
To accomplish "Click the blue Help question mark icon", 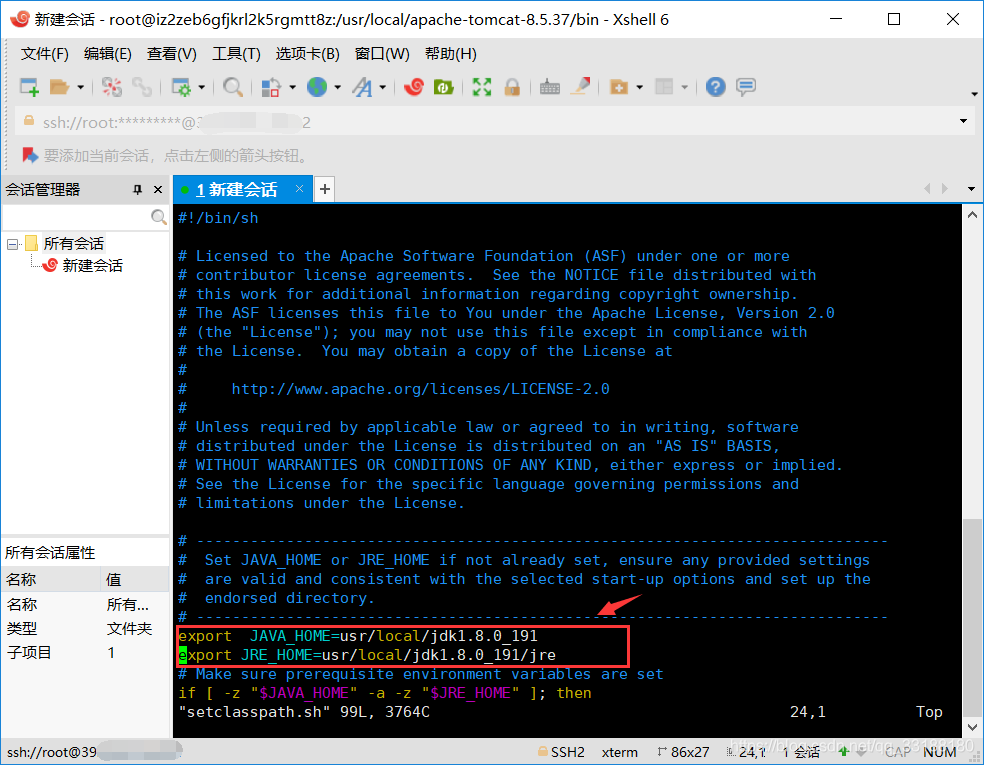I will click(x=715, y=87).
